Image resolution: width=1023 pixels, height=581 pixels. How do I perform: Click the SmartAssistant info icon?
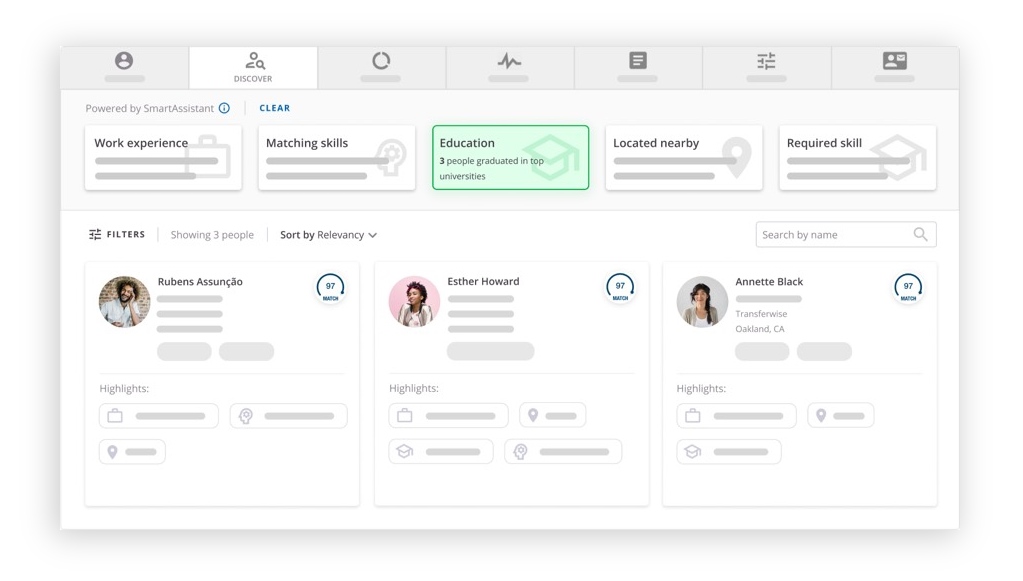(x=224, y=108)
